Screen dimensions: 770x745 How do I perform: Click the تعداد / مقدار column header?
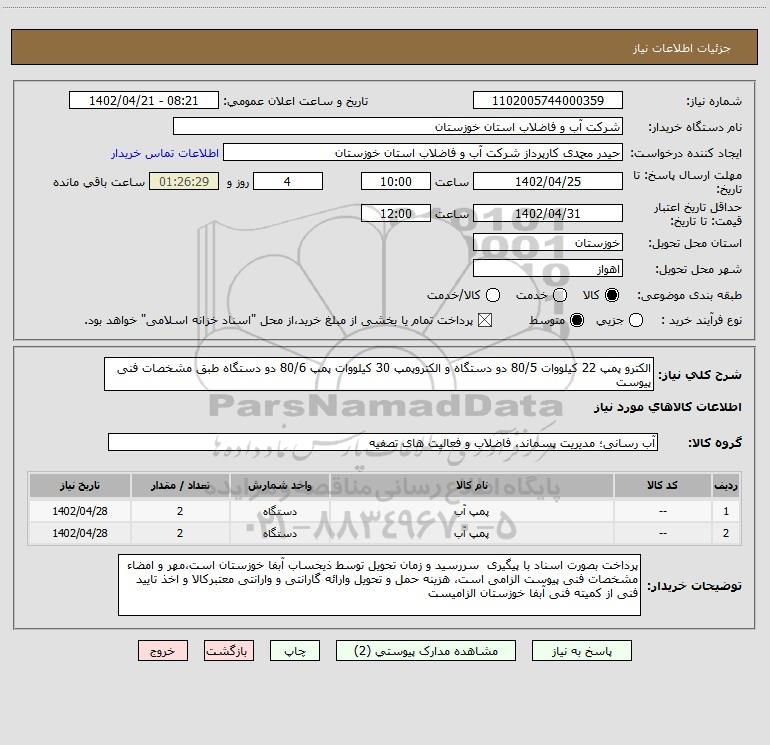click(180, 485)
